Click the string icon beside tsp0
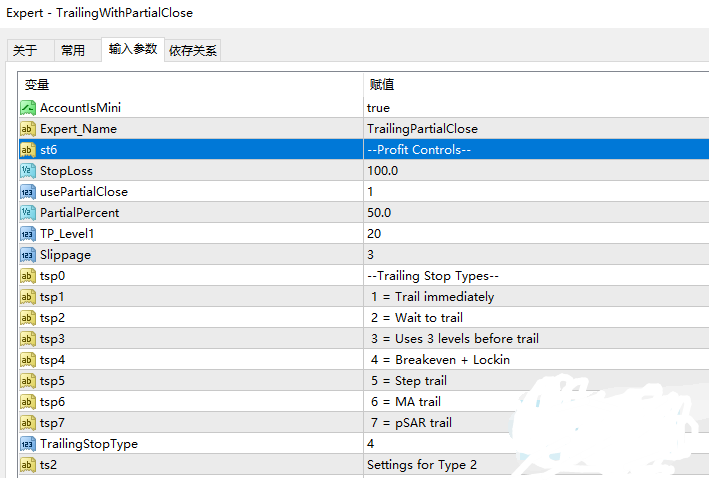Viewport: 709px width, 480px height. click(x=28, y=275)
